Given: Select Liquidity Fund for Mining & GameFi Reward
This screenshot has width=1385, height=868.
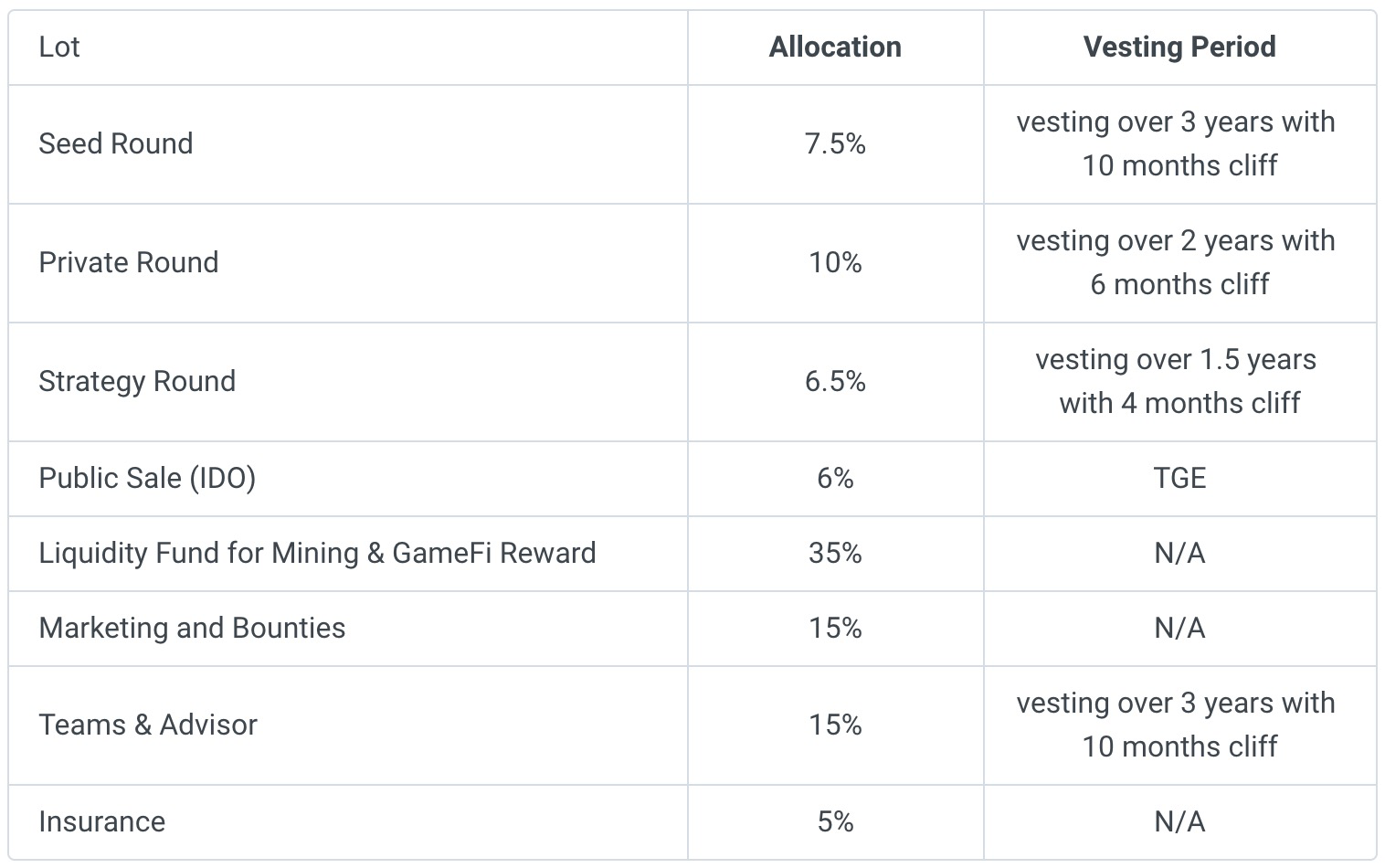Looking at the screenshot, I should 317,553.
